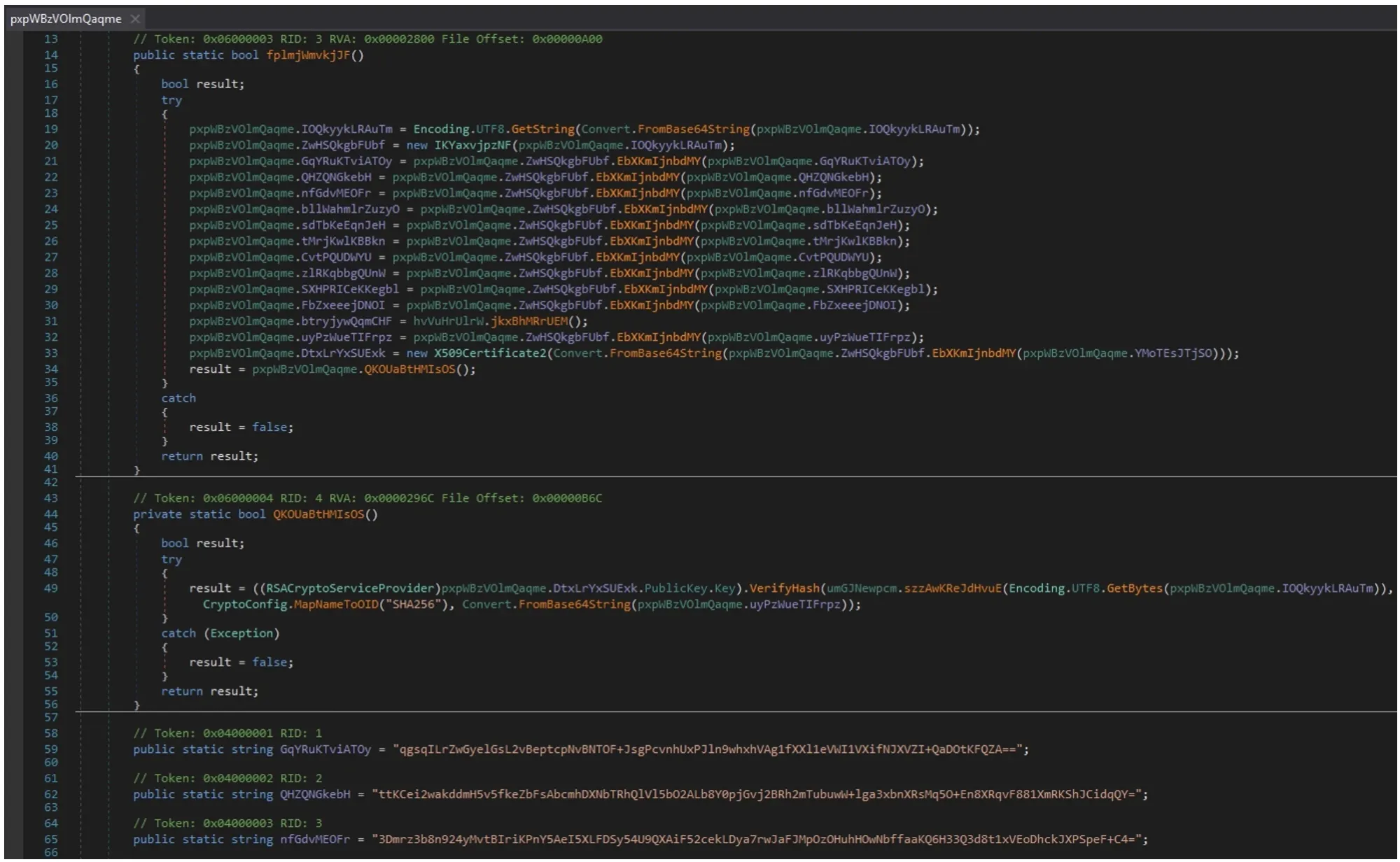
Task: Click the base64 string starting with 3Dmrz3b8n
Action: (x=756, y=840)
